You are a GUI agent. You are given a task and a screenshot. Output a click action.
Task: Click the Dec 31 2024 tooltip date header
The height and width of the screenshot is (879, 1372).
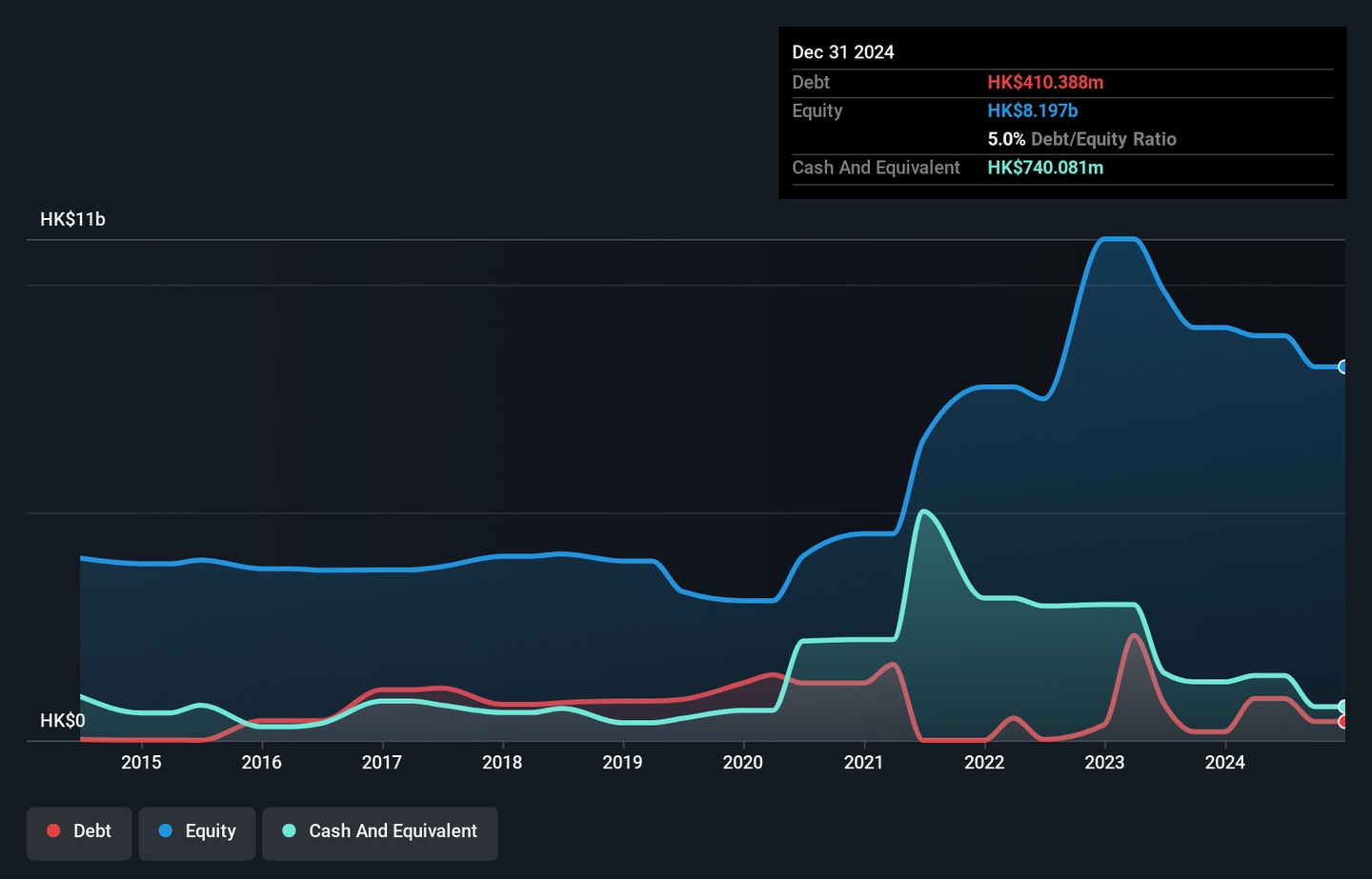pos(843,52)
